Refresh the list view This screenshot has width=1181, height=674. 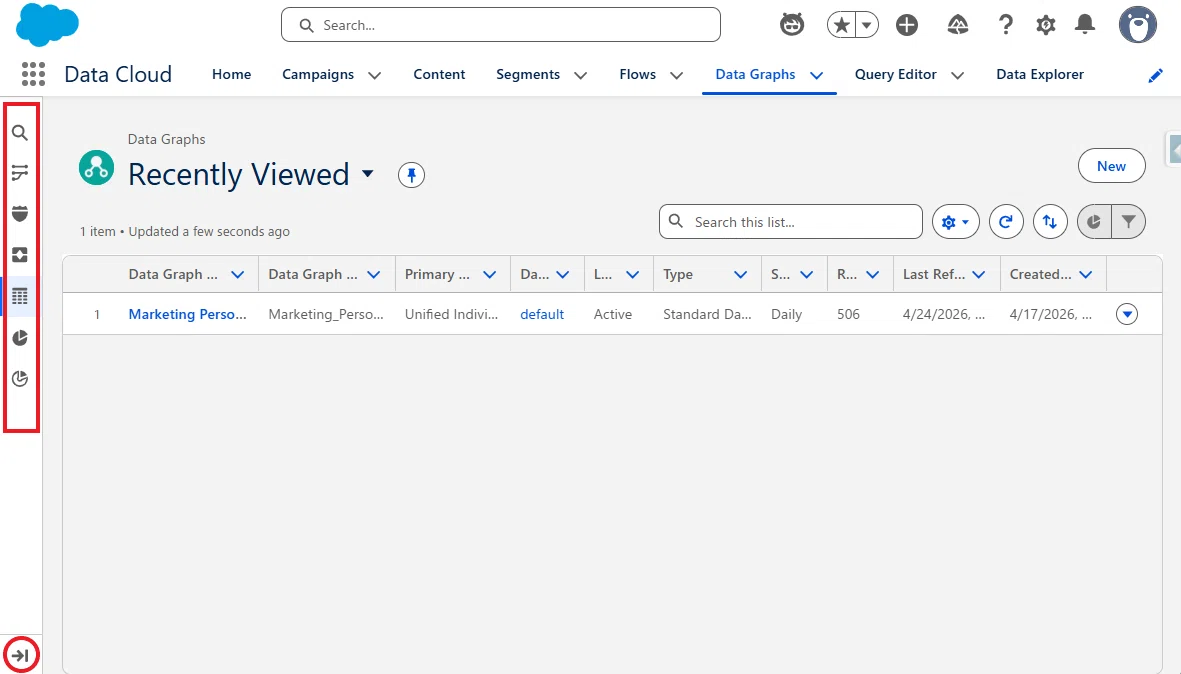[1006, 222]
